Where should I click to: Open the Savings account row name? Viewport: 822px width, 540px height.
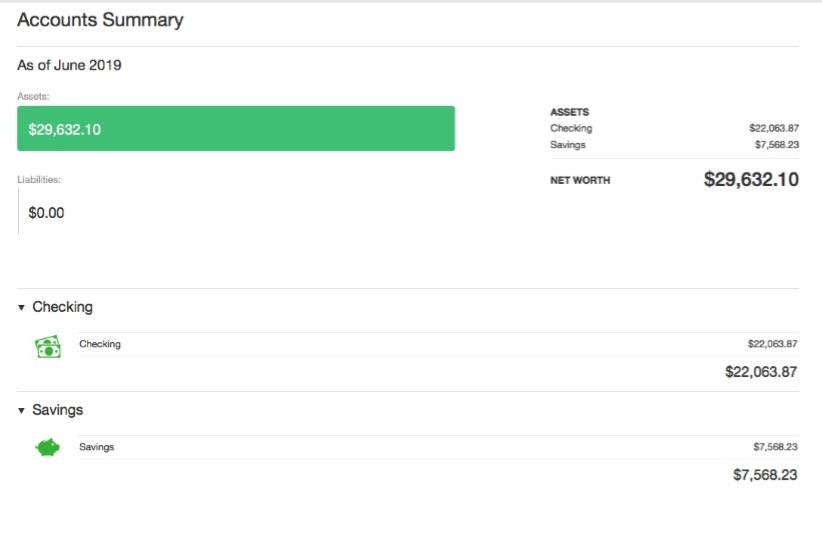click(x=96, y=447)
